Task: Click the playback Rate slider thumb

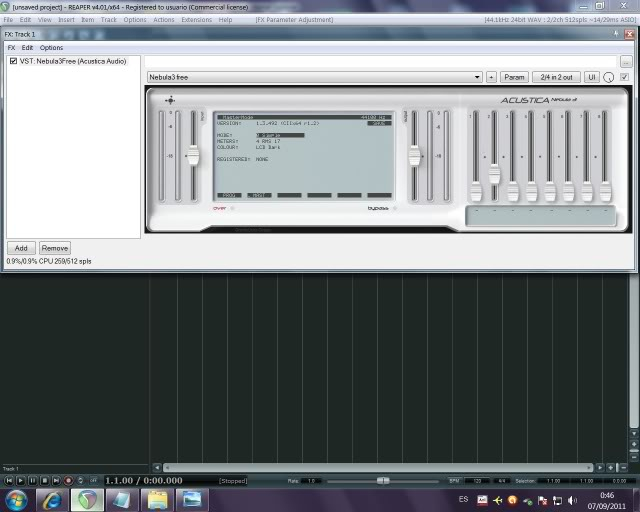Action: click(383, 481)
